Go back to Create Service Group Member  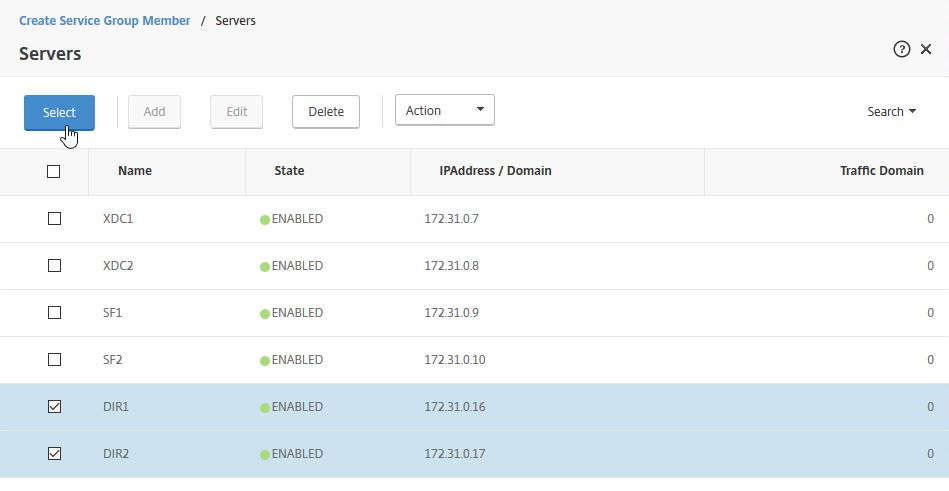click(x=105, y=21)
